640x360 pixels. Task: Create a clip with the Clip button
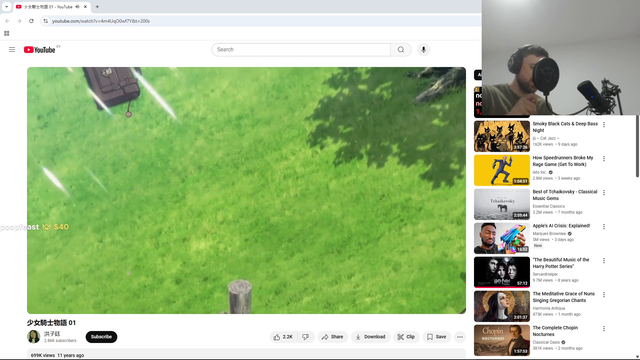[x=406, y=337]
